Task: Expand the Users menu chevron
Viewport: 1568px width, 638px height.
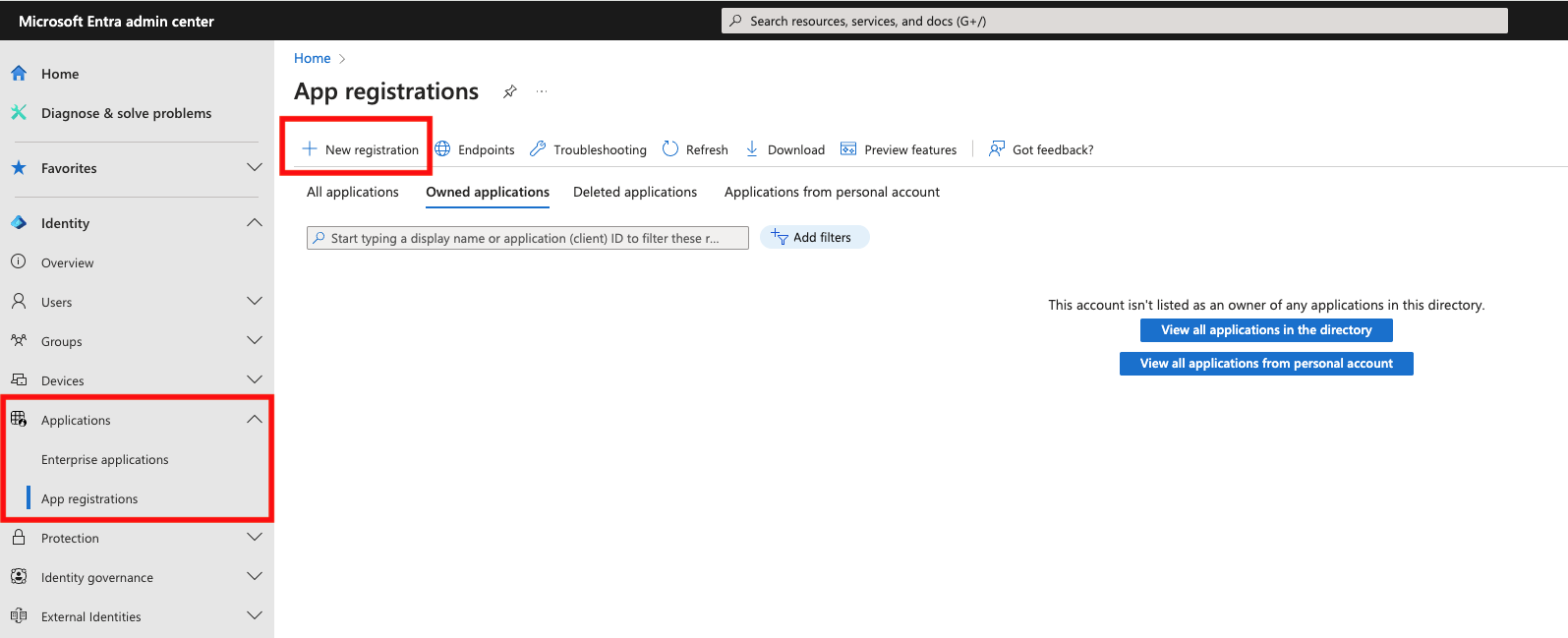Action: [x=255, y=301]
